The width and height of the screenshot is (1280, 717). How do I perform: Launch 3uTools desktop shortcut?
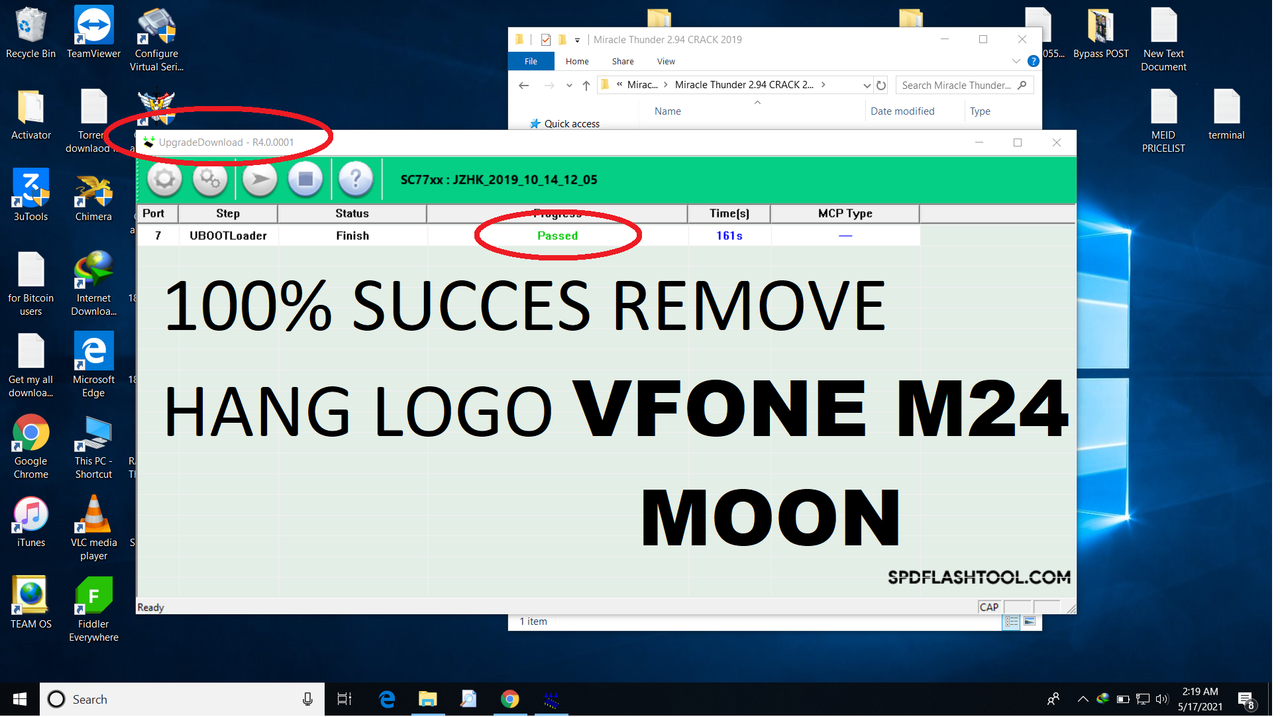(x=31, y=196)
